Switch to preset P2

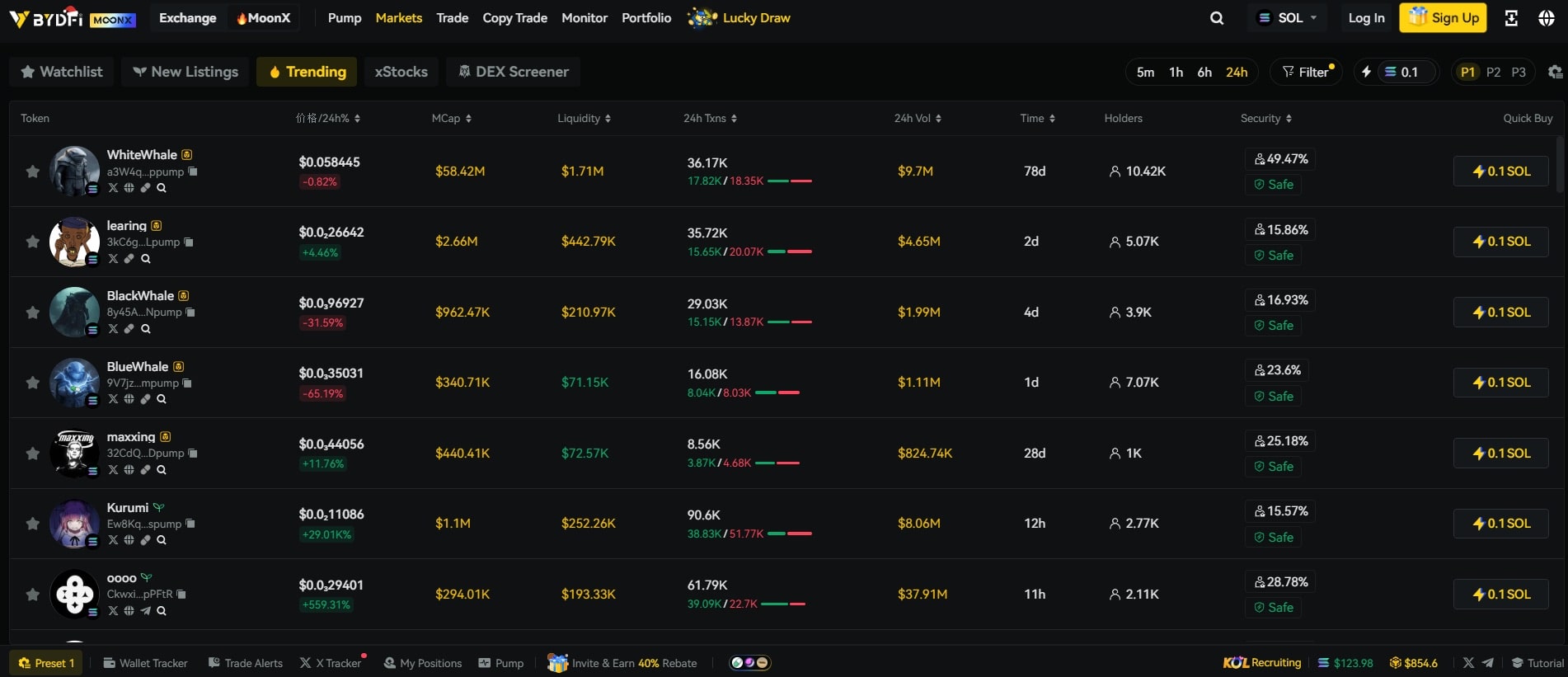[1493, 72]
